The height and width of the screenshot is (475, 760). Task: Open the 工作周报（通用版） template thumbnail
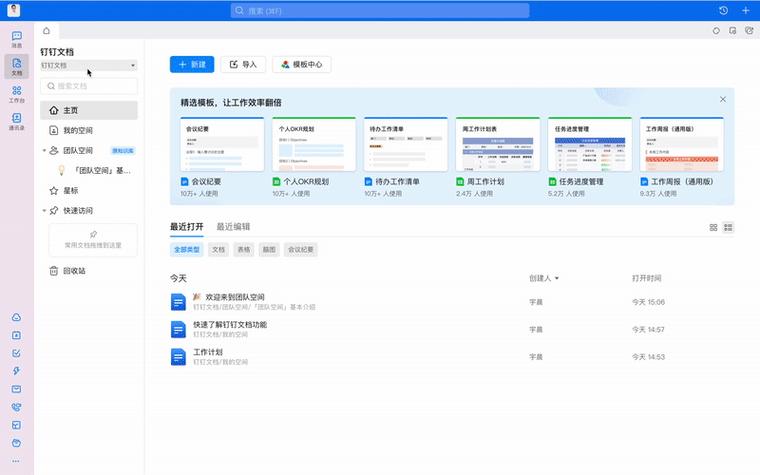(681, 144)
